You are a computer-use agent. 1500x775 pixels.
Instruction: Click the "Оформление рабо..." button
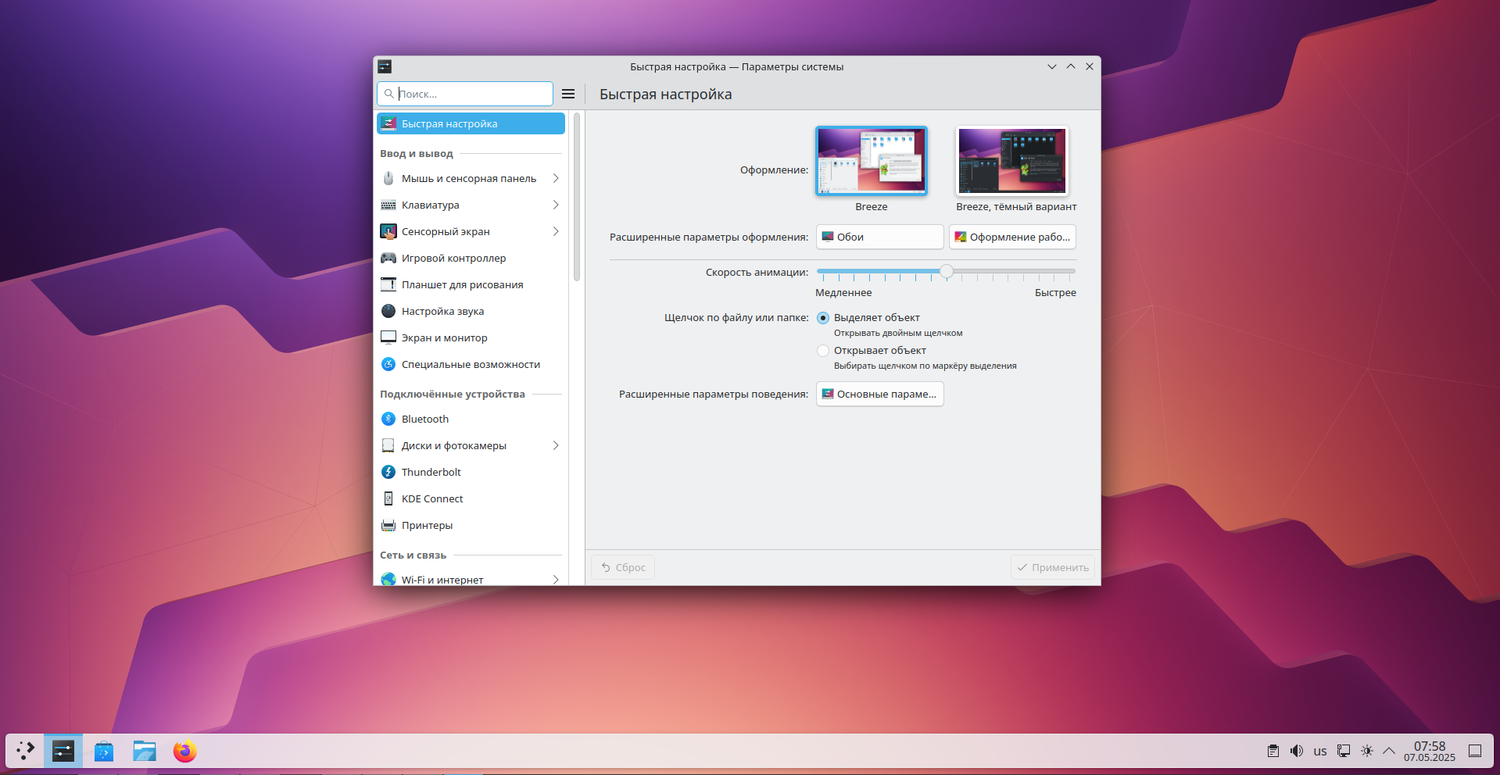click(1012, 237)
